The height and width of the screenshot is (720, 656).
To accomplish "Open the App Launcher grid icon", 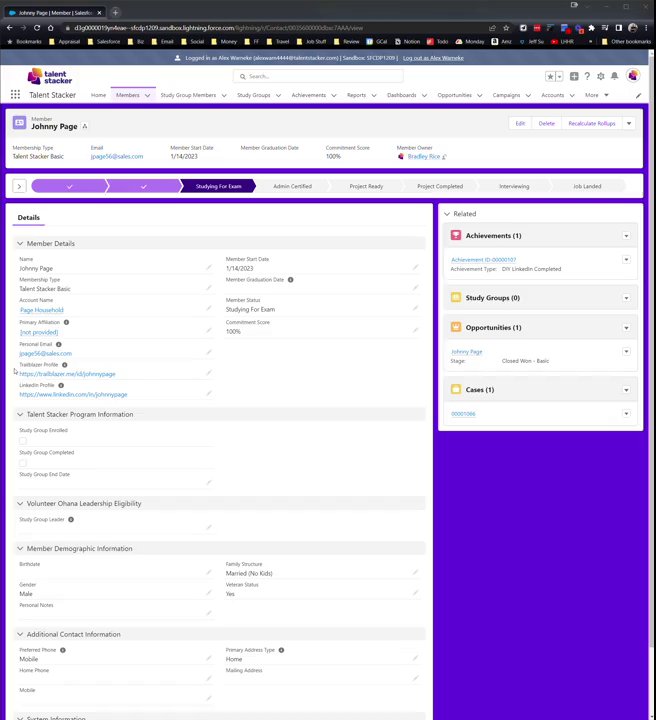I will (x=15, y=95).
